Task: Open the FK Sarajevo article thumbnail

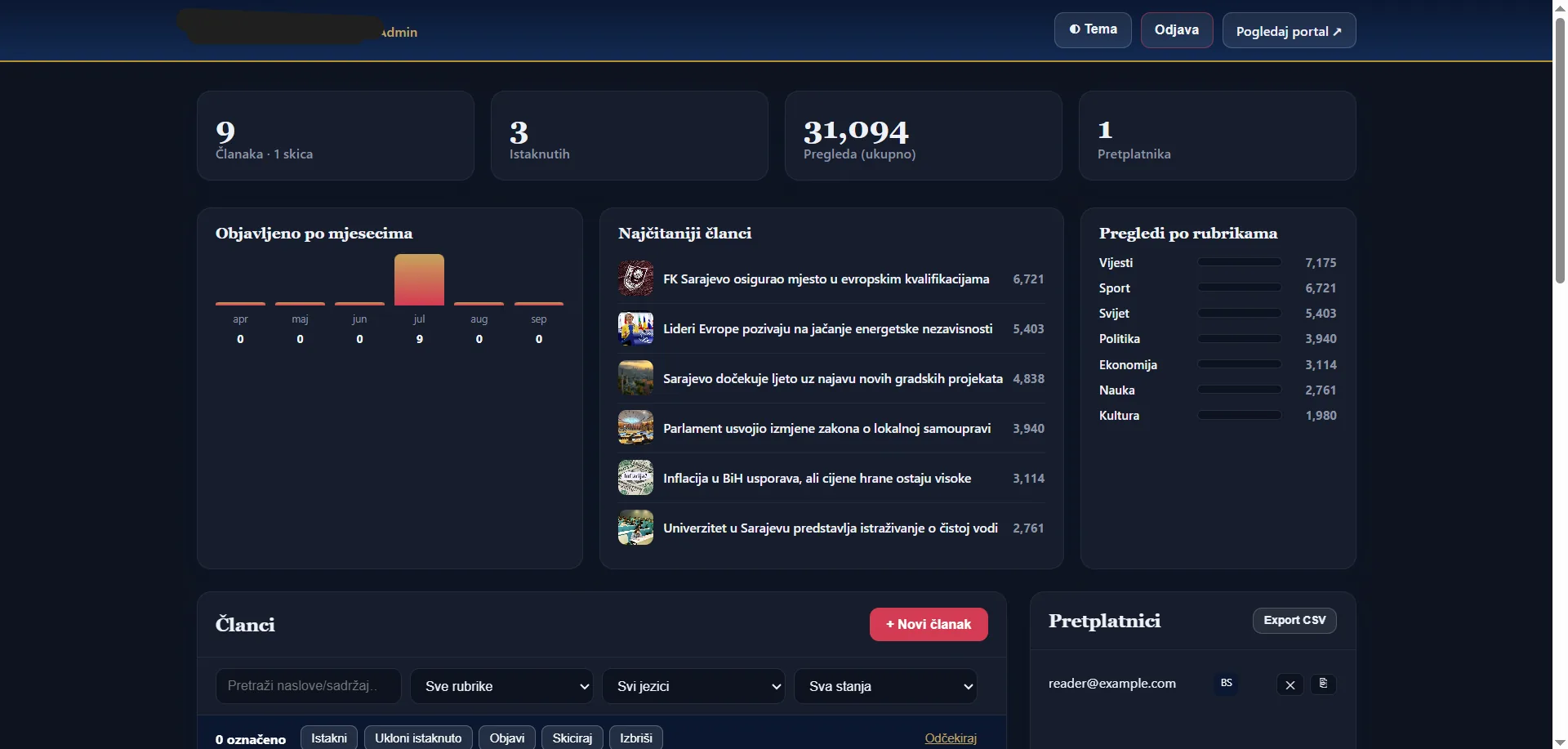Action: [635, 279]
